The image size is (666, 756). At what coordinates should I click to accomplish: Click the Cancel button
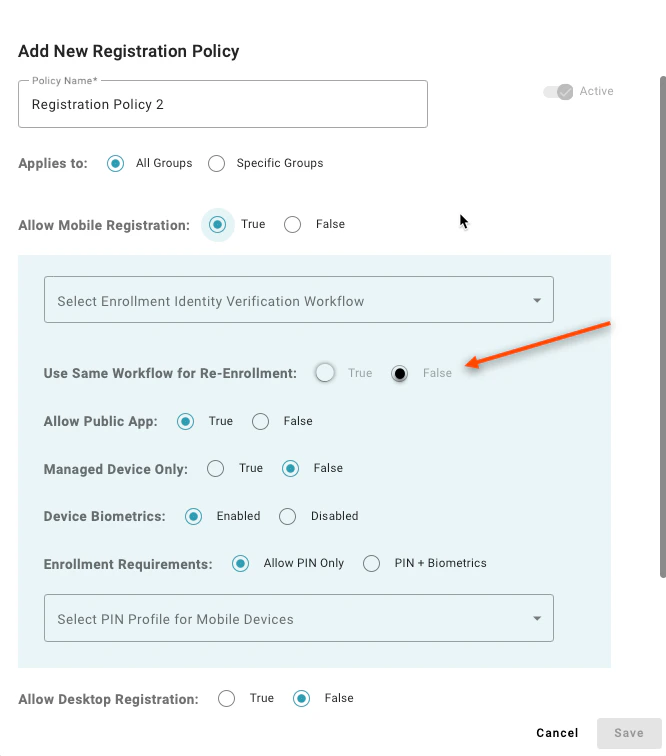(x=557, y=733)
